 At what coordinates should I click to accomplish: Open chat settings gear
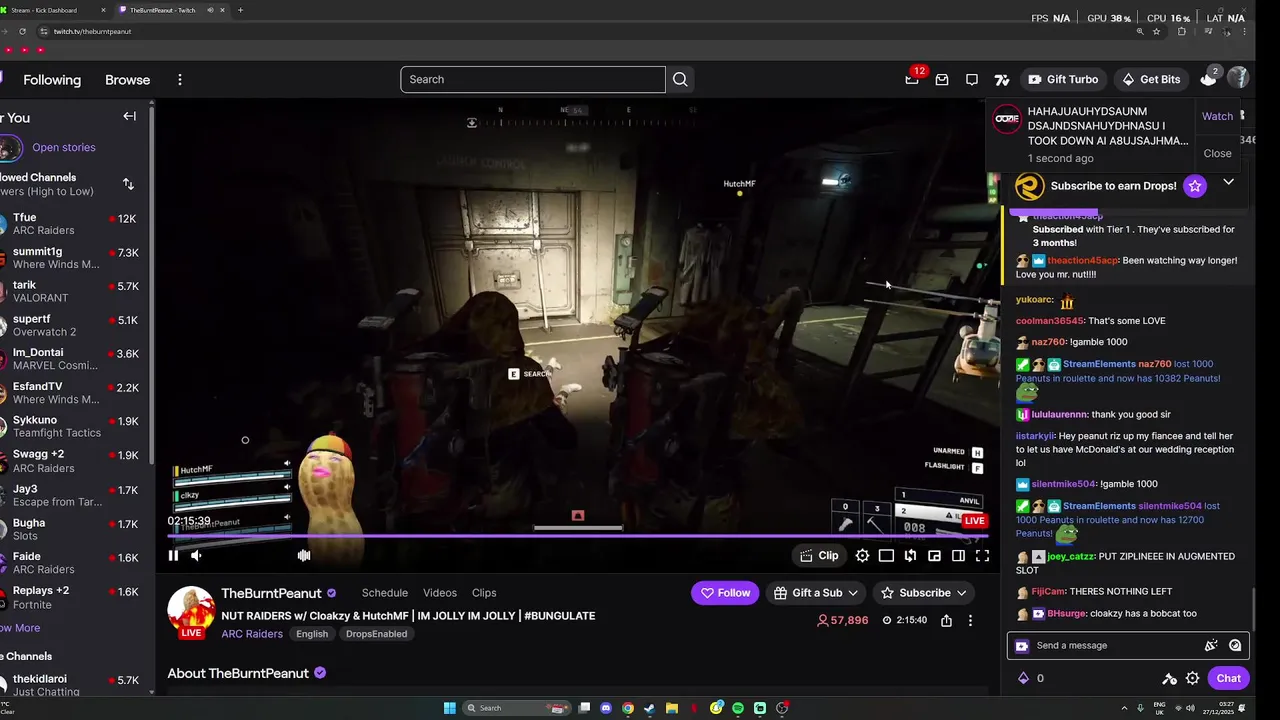pyautogui.click(x=1192, y=678)
